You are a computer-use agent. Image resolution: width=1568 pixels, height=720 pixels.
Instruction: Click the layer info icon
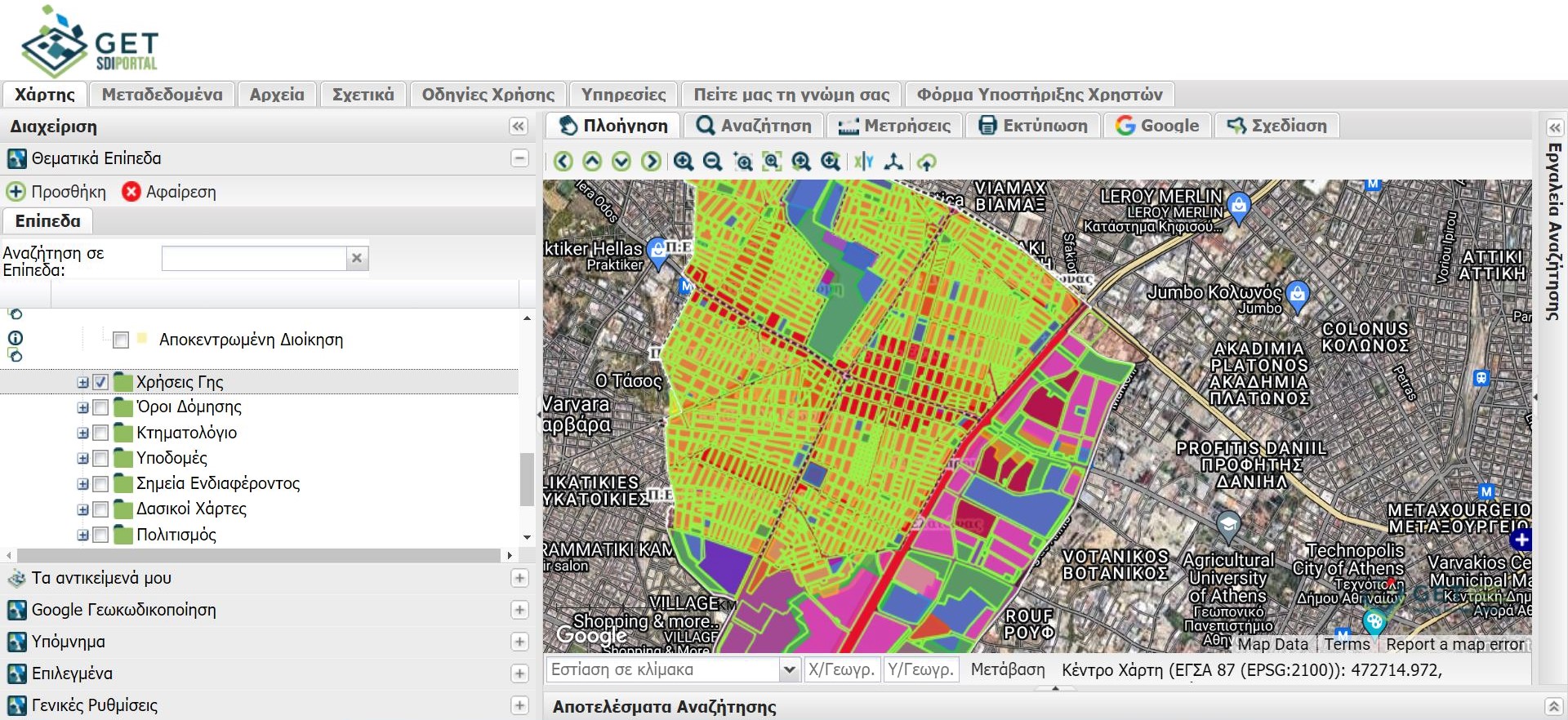pos(16,338)
